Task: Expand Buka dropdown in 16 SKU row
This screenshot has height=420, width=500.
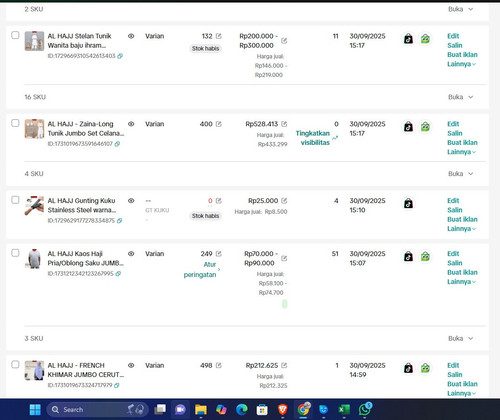Action: click(461, 97)
